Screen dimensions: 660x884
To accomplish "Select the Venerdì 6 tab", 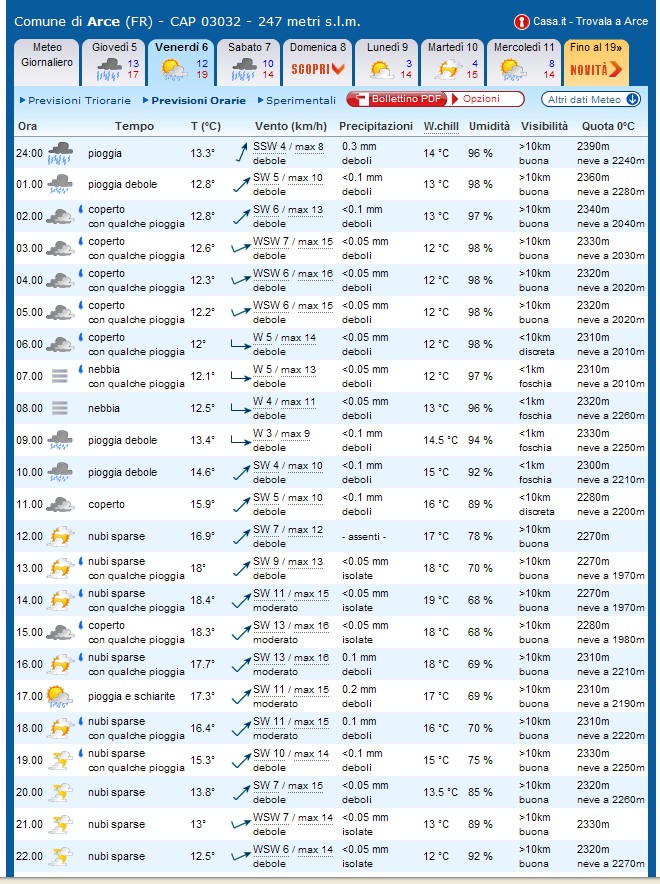I will (181, 62).
